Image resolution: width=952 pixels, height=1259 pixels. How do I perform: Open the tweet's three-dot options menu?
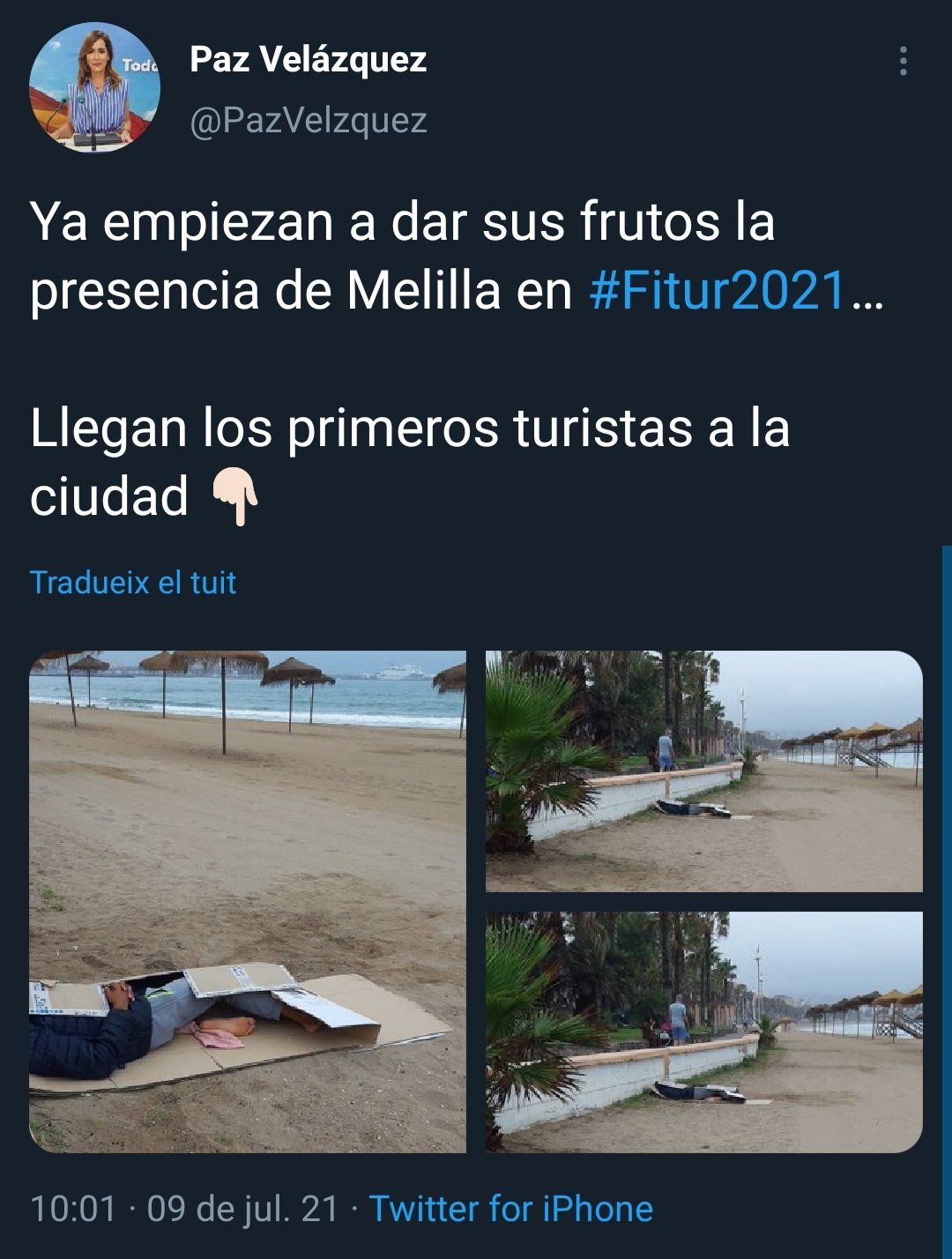pyautogui.click(x=903, y=62)
